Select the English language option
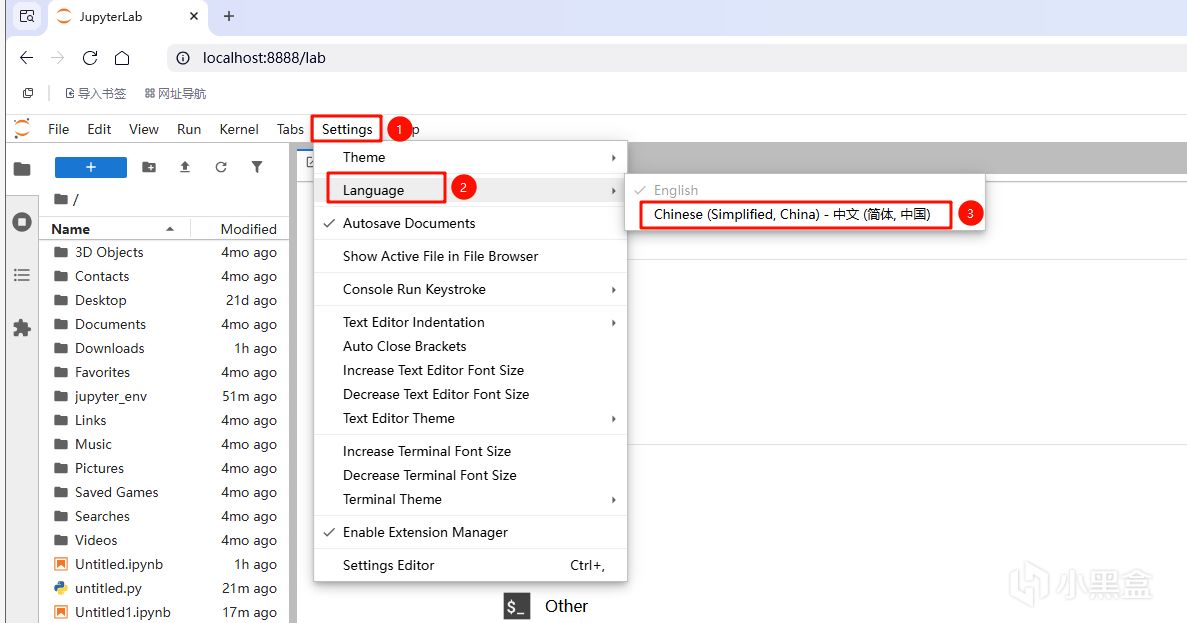The width and height of the screenshot is (1187, 623). (x=805, y=190)
